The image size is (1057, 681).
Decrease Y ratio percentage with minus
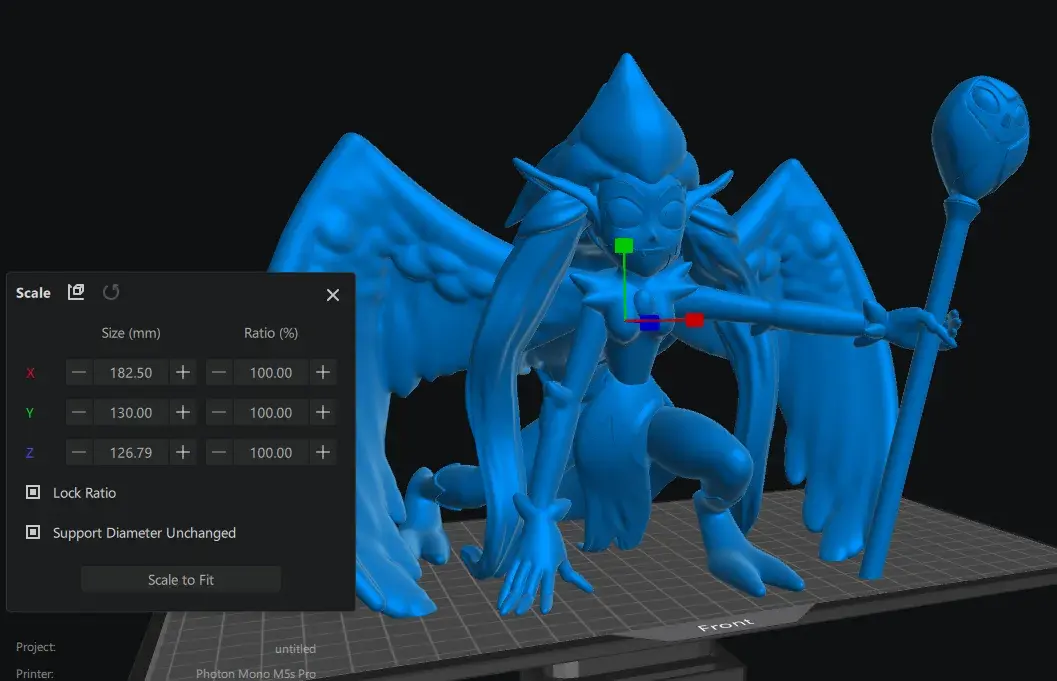click(x=220, y=412)
